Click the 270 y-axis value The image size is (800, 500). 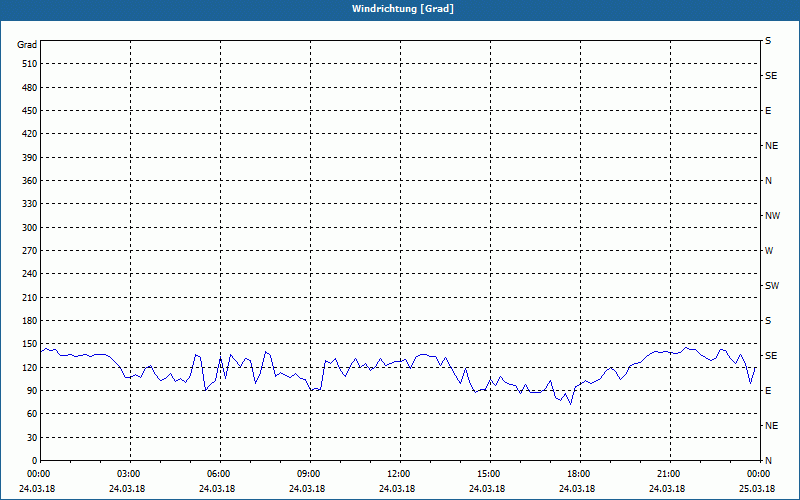click(x=30, y=251)
